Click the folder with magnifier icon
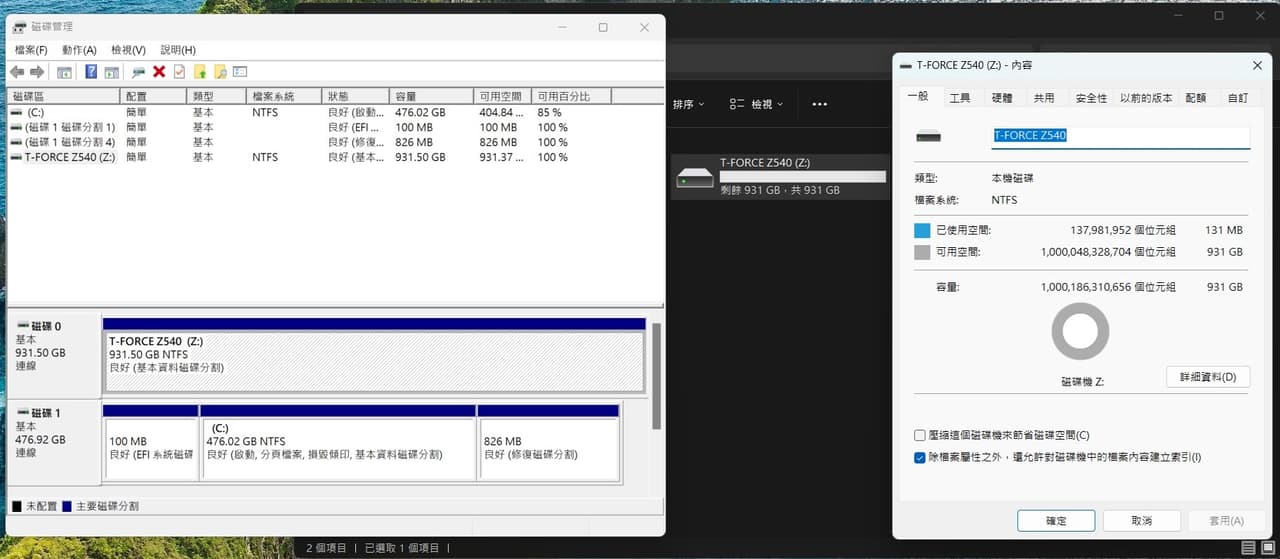This screenshot has height=559, width=1280. 220,72
